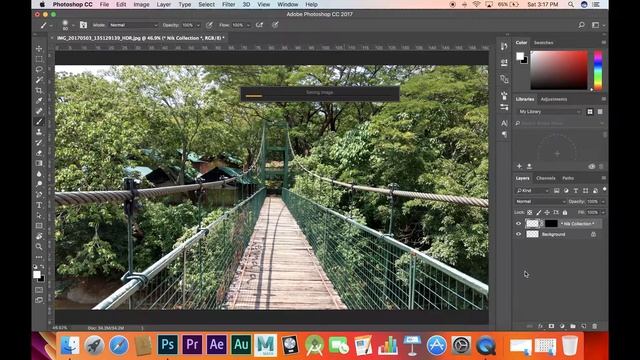Add content plus button in Libraries
The width and height of the screenshot is (640, 360).
click(x=519, y=167)
